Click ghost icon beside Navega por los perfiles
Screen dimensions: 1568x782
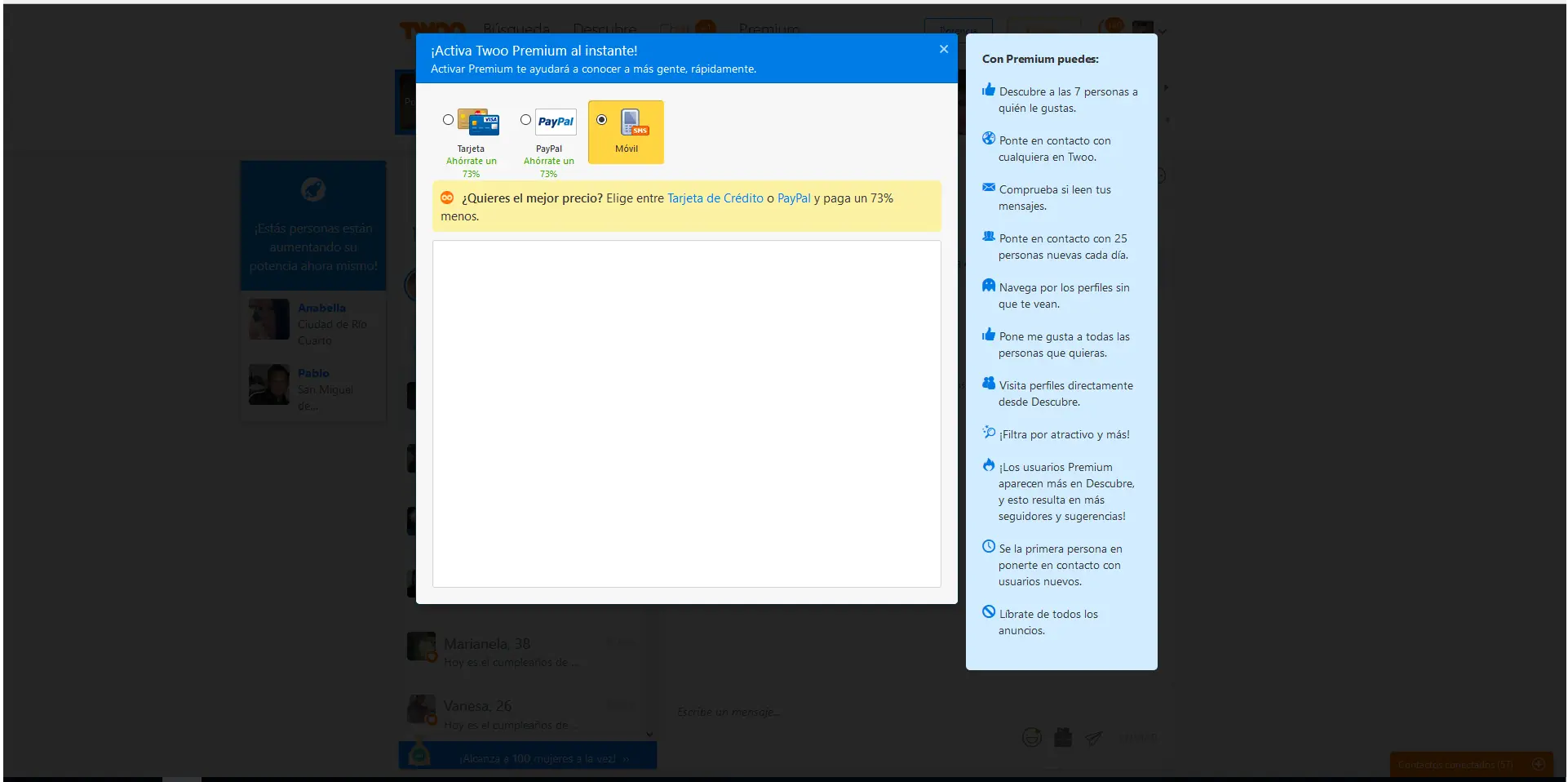click(989, 286)
